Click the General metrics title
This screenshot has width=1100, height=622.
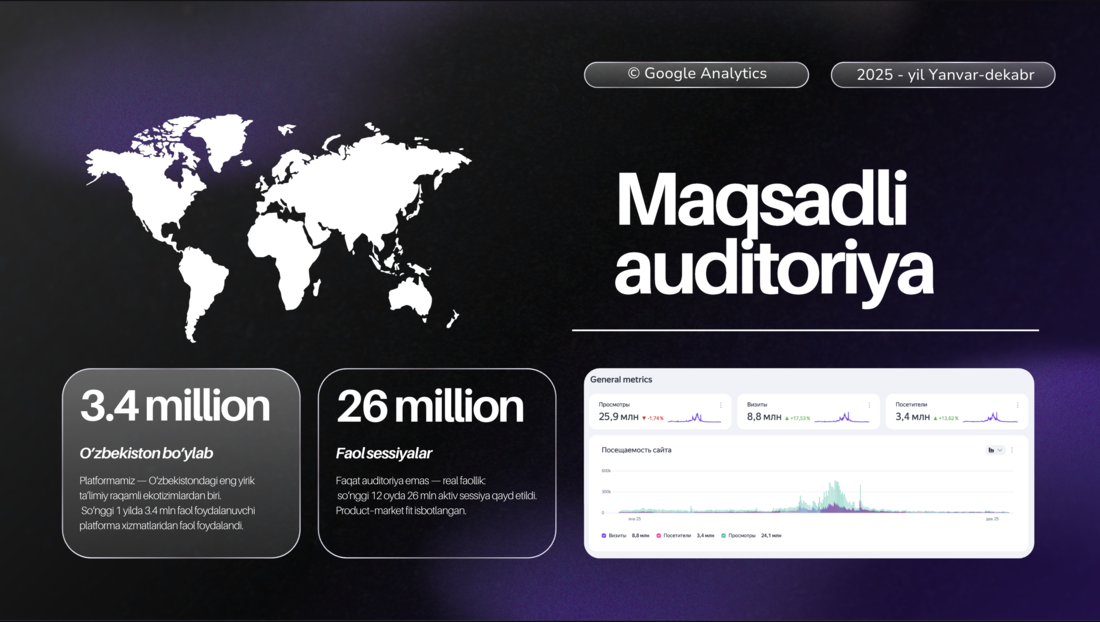coord(621,380)
